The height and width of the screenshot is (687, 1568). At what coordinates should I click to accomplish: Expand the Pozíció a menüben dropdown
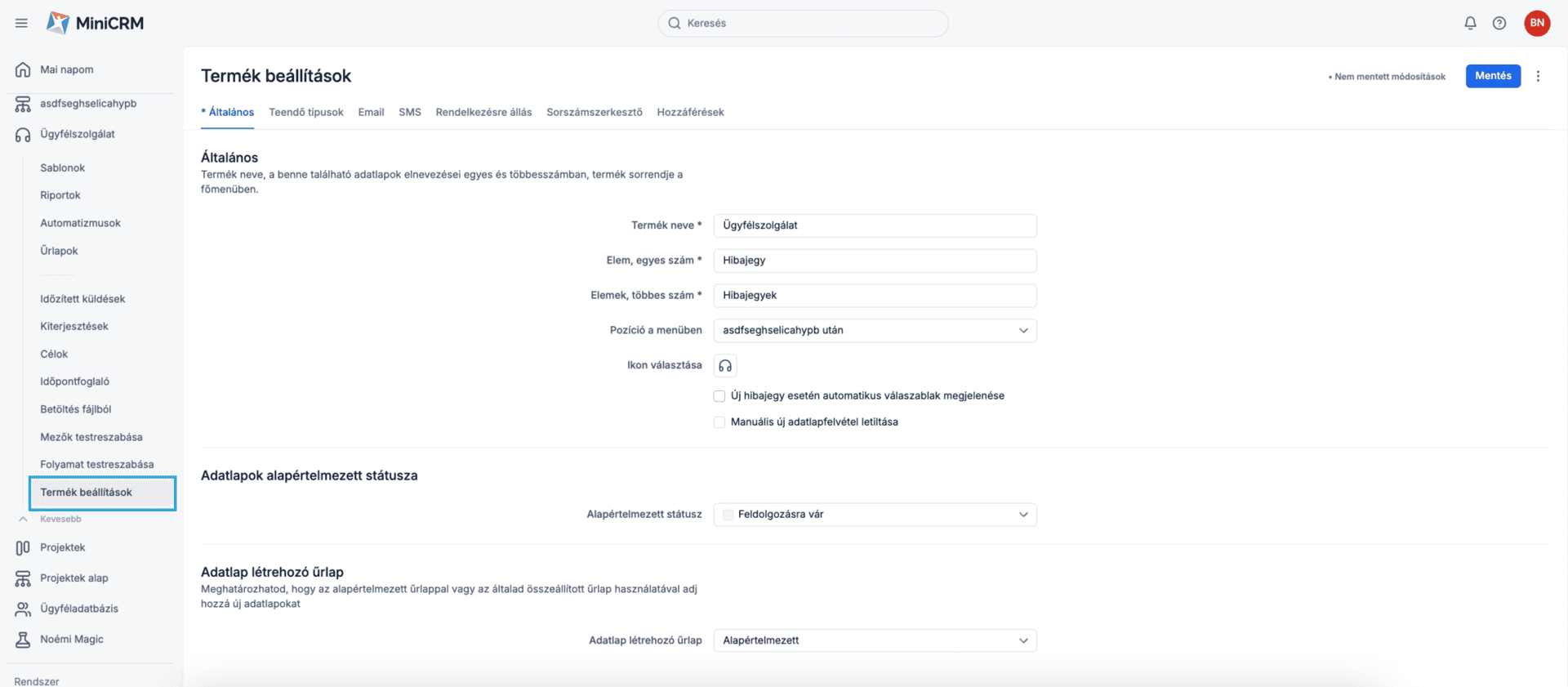click(875, 330)
